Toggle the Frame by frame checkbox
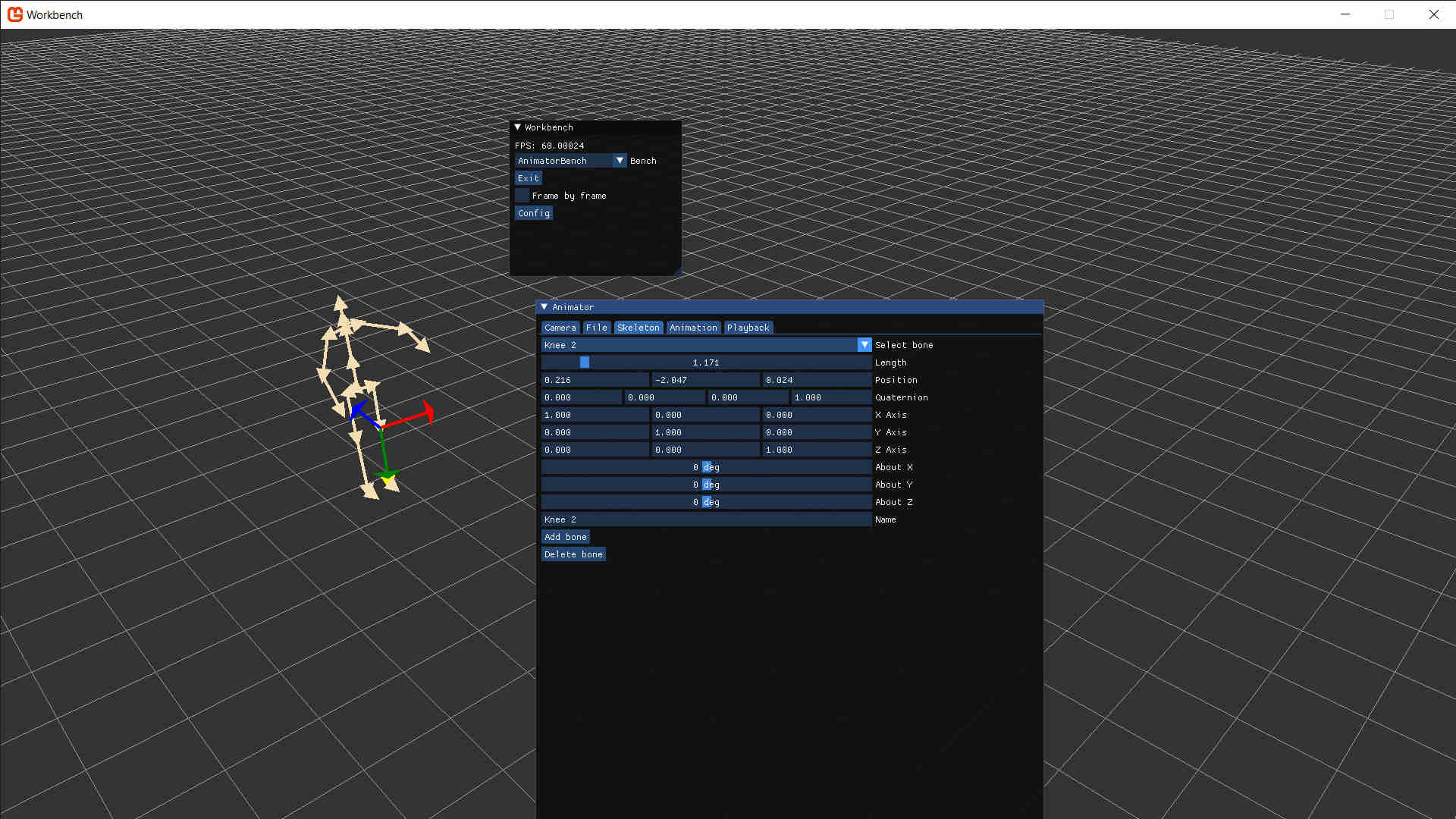The image size is (1456, 819). click(x=522, y=196)
